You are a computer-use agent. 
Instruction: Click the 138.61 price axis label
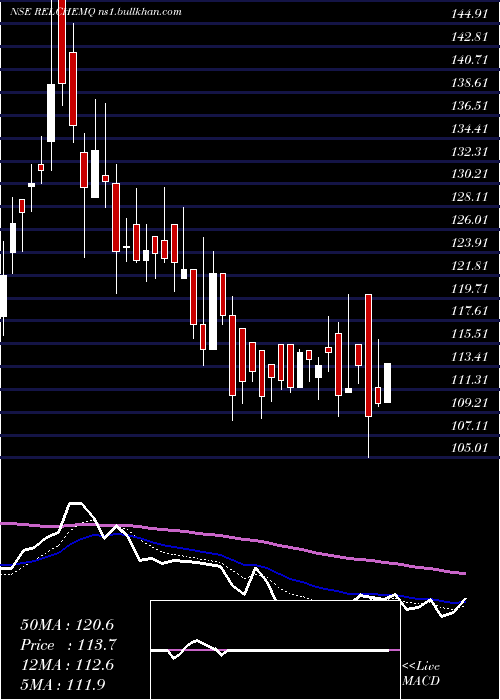(x=469, y=83)
